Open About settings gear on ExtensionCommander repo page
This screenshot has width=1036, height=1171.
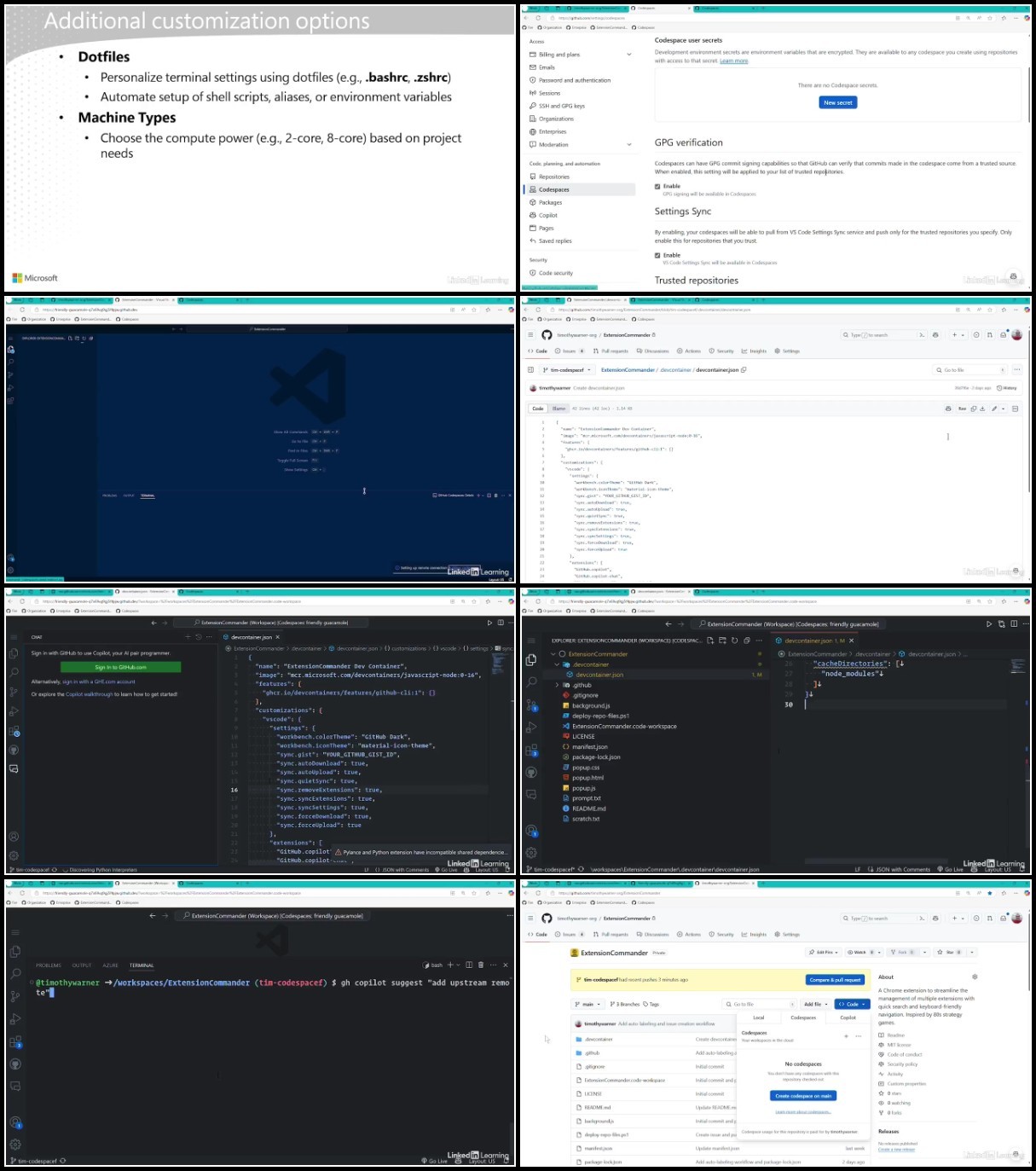975,977
